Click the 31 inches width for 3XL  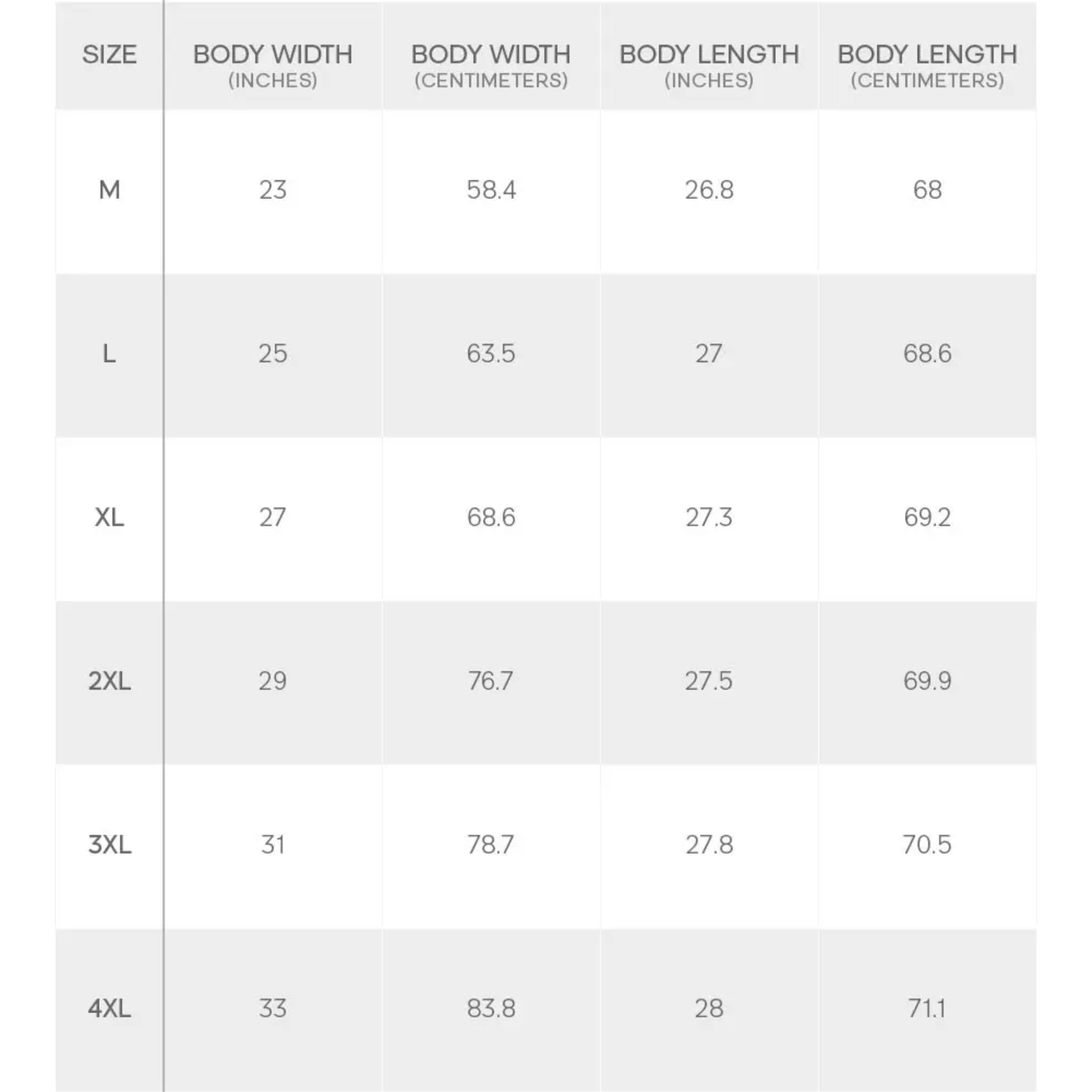point(272,845)
